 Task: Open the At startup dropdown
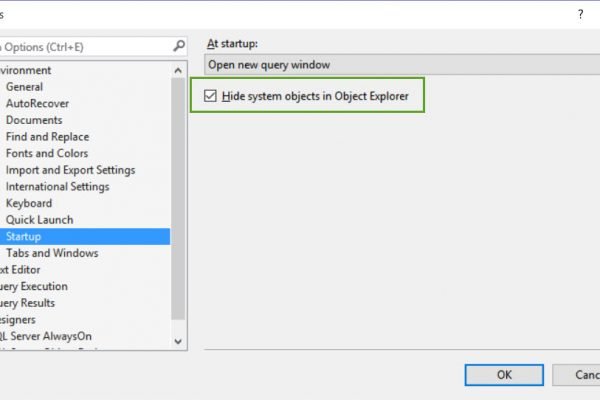(402, 65)
